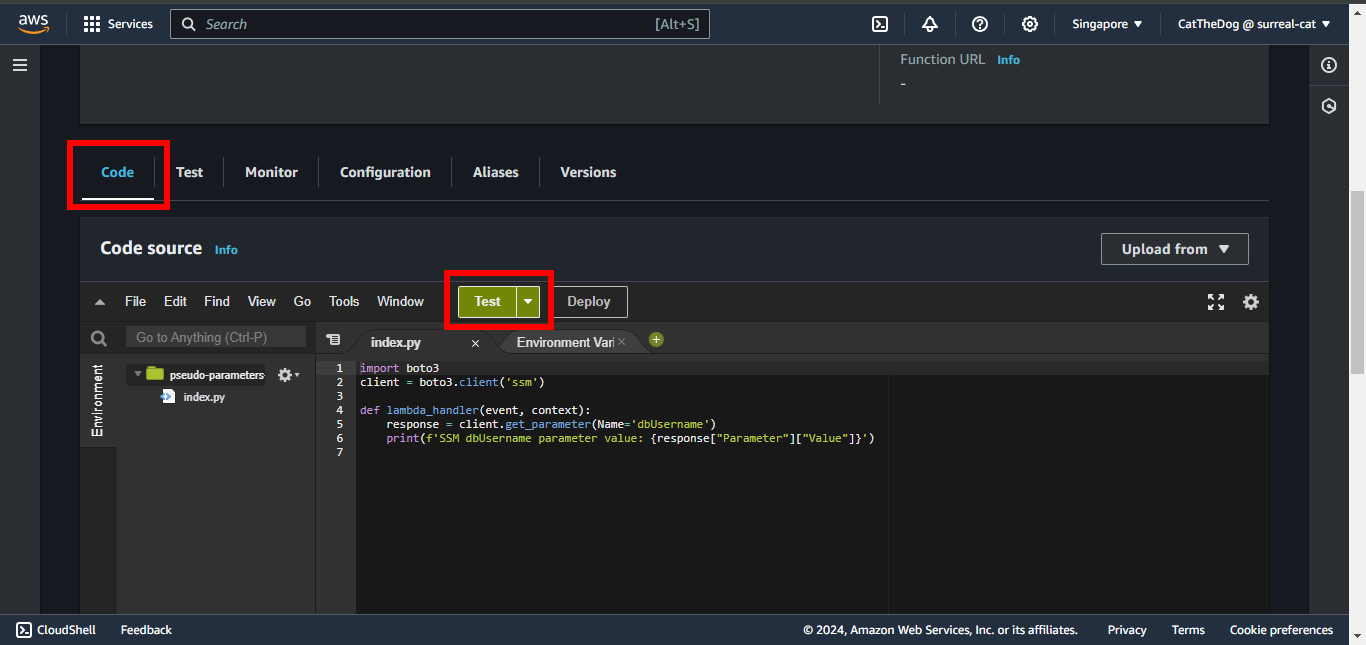Screen dimensions: 1366x645
Task: Click the help question mark icon
Action: 980,24
